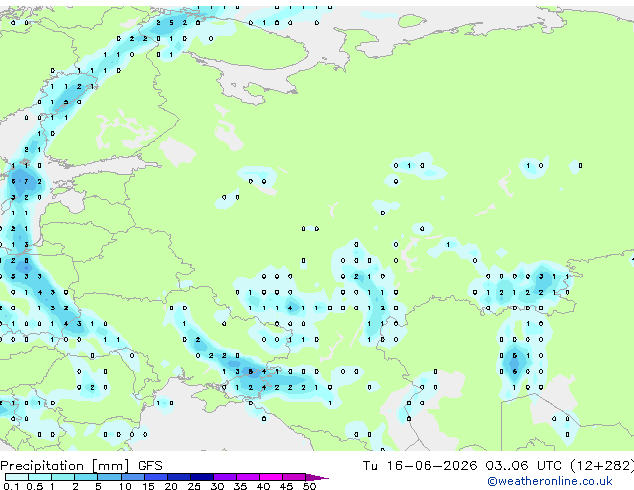634x490 pixels.
Task: Pick the 45–50 mm legend color swatch
Action: pyautogui.click(x=294, y=477)
